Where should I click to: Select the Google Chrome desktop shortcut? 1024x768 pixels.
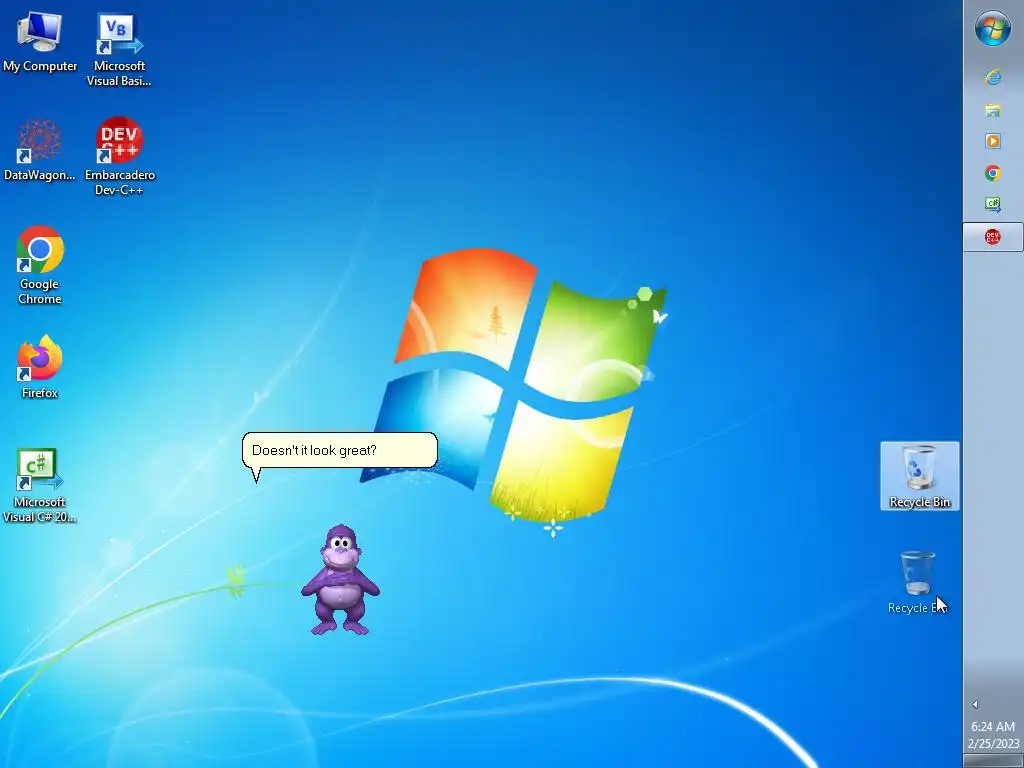click(x=39, y=265)
